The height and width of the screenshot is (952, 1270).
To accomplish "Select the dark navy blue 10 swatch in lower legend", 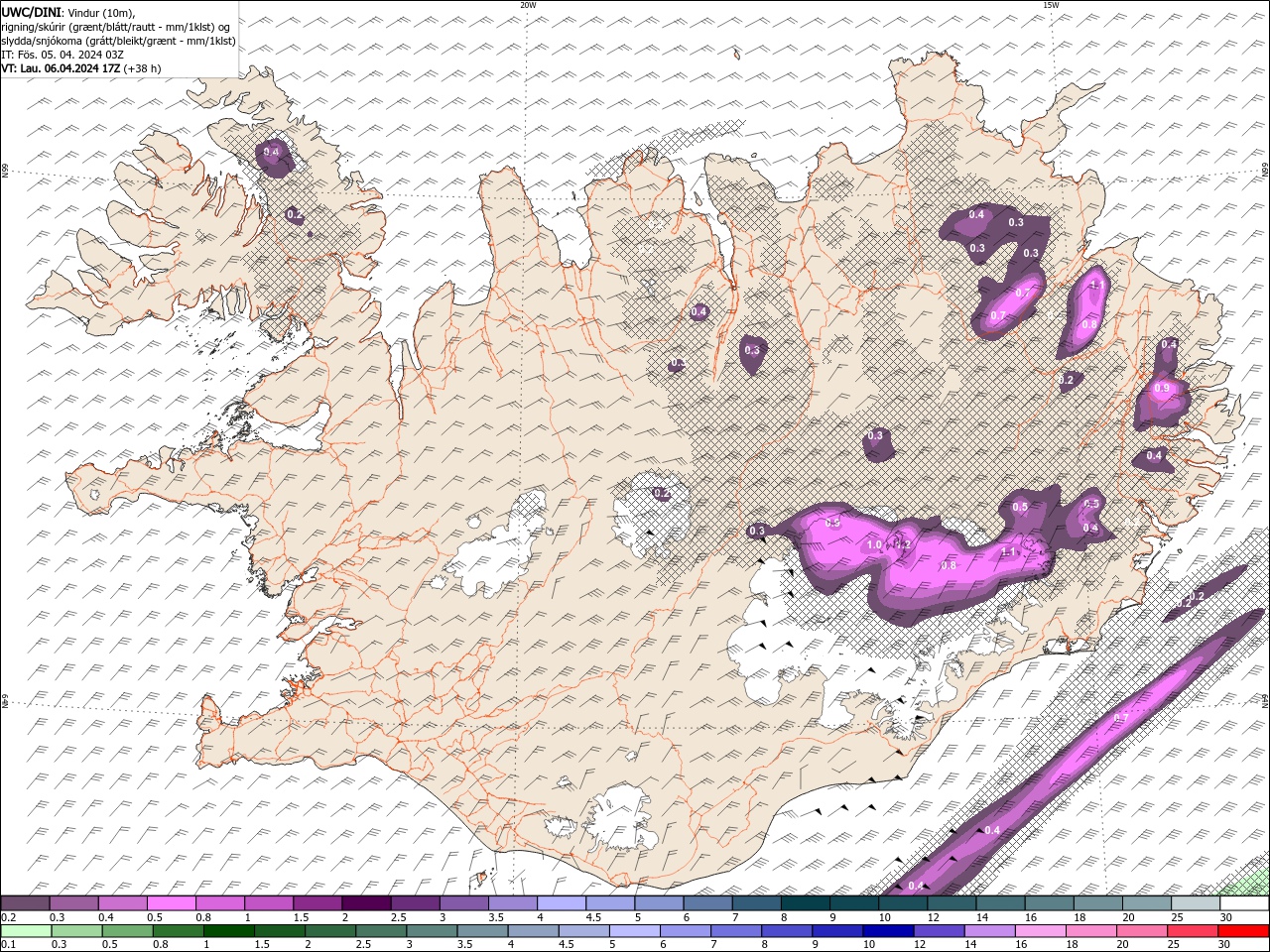I will 888,931.
